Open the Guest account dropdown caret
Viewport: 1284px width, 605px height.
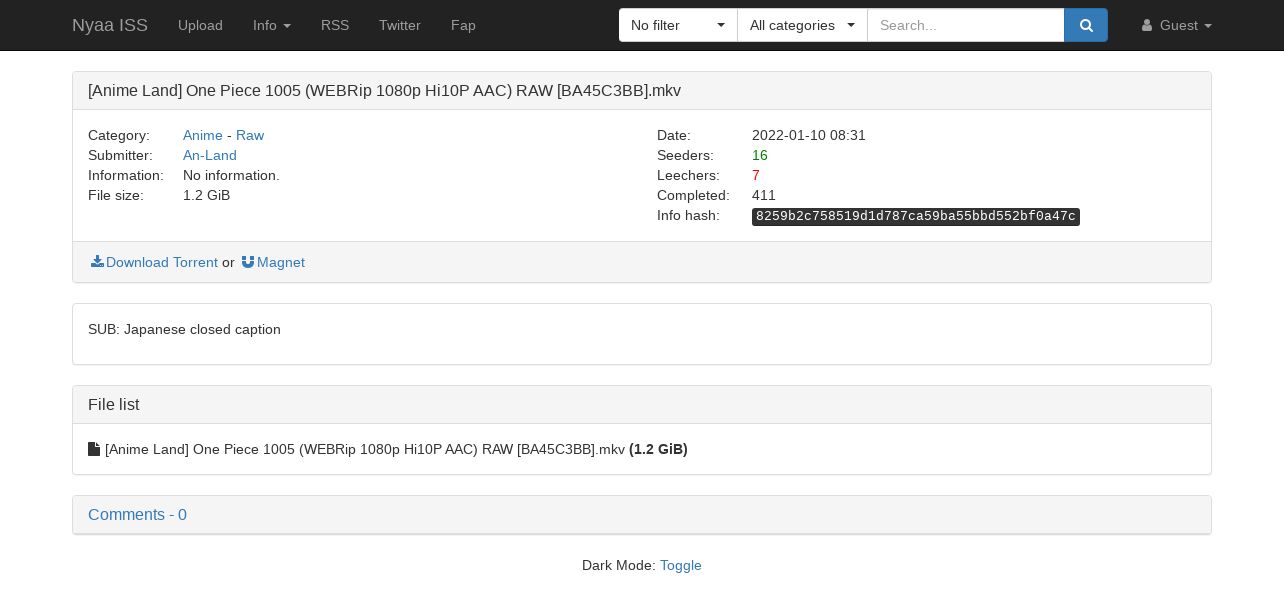tap(1208, 26)
